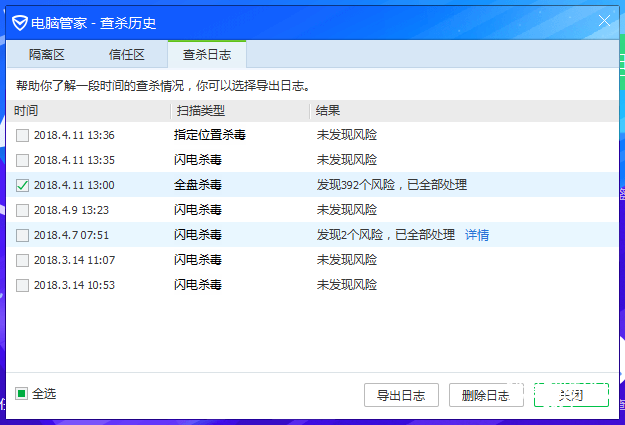Viewport: 625px width, 425px height.
Task: Select the 全盘杀毒 scan type cell
Action: 198,185
